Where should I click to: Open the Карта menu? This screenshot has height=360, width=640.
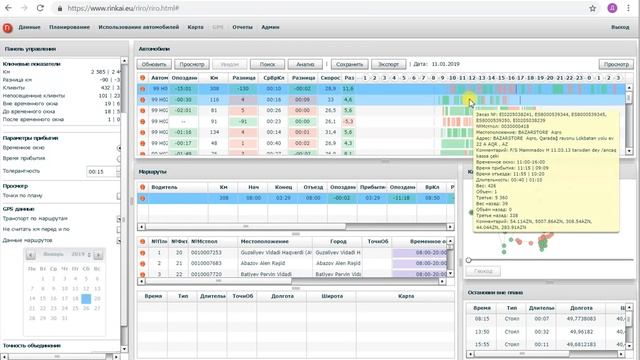(x=195, y=27)
